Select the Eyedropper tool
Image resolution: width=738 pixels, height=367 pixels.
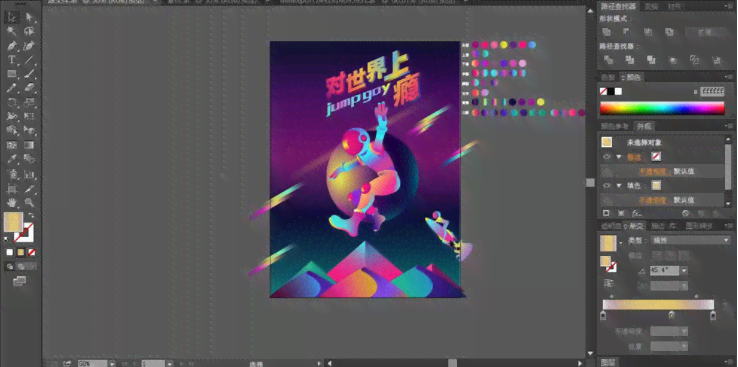click(x=12, y=159)
